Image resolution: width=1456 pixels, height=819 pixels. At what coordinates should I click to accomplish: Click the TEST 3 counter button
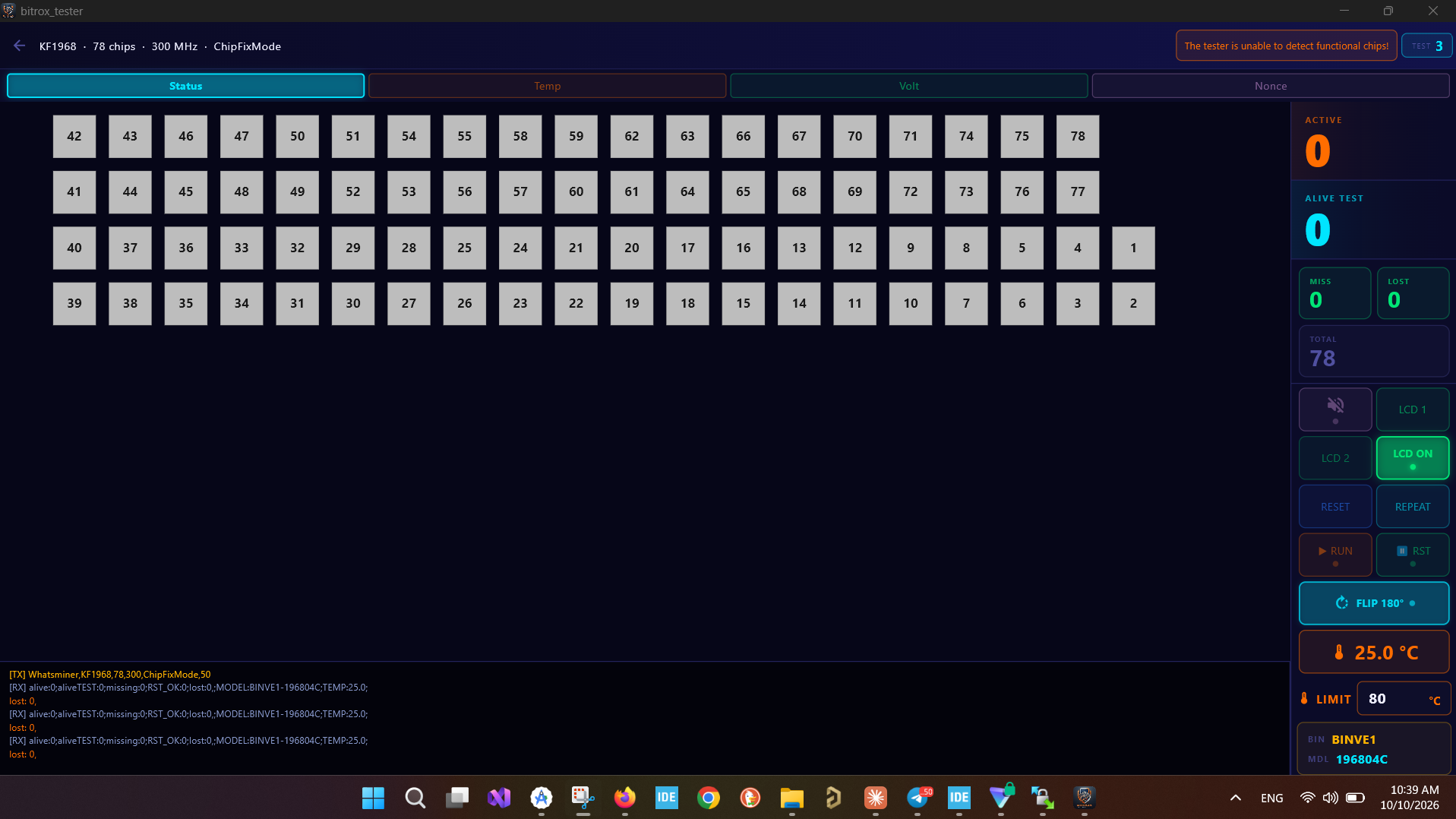pos(1426,46)
